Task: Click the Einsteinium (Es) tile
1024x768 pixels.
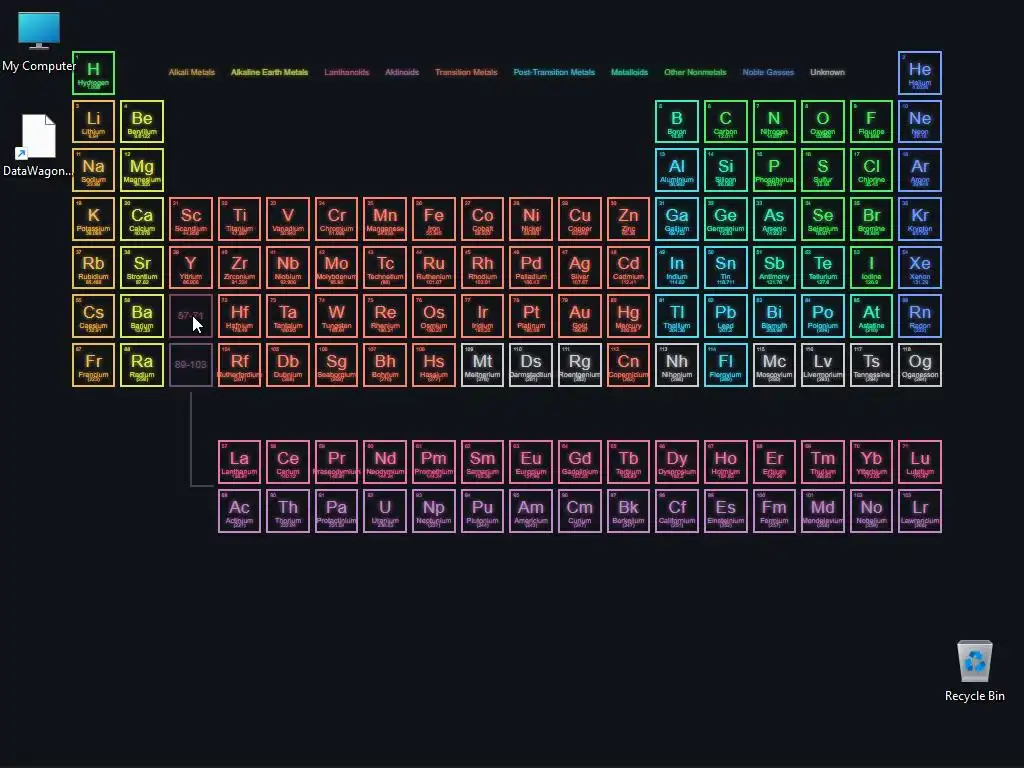Action: [725, 511]
